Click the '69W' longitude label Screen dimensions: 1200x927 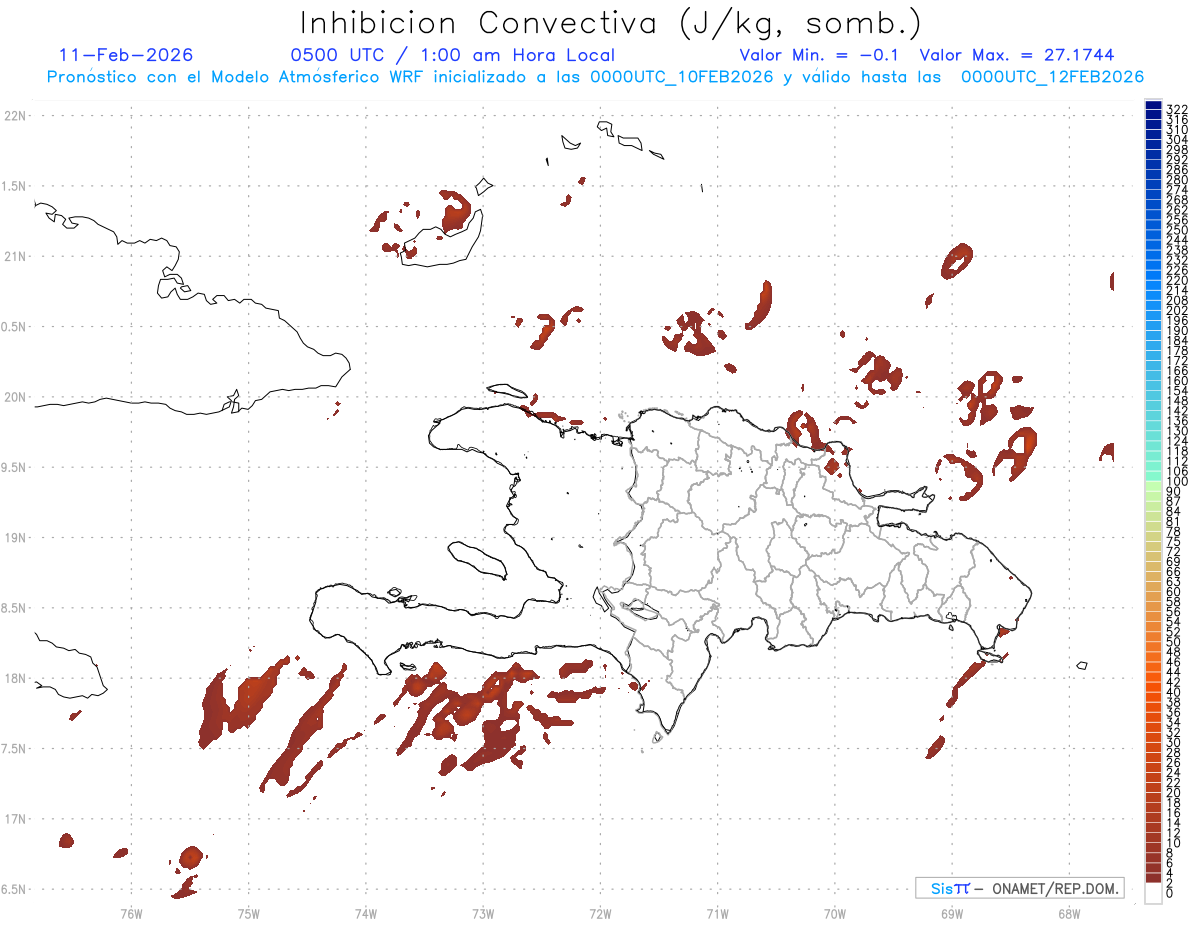pos(952,913)
